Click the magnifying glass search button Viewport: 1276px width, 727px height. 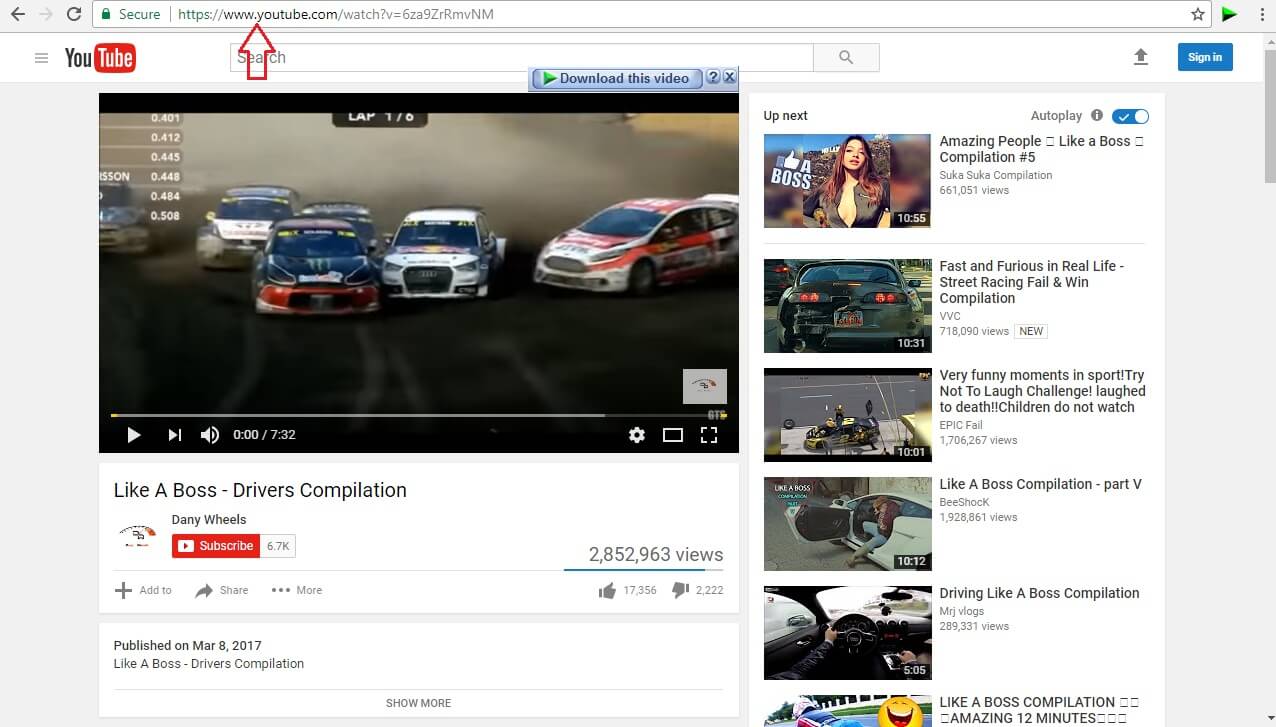(x=846, y=57)
